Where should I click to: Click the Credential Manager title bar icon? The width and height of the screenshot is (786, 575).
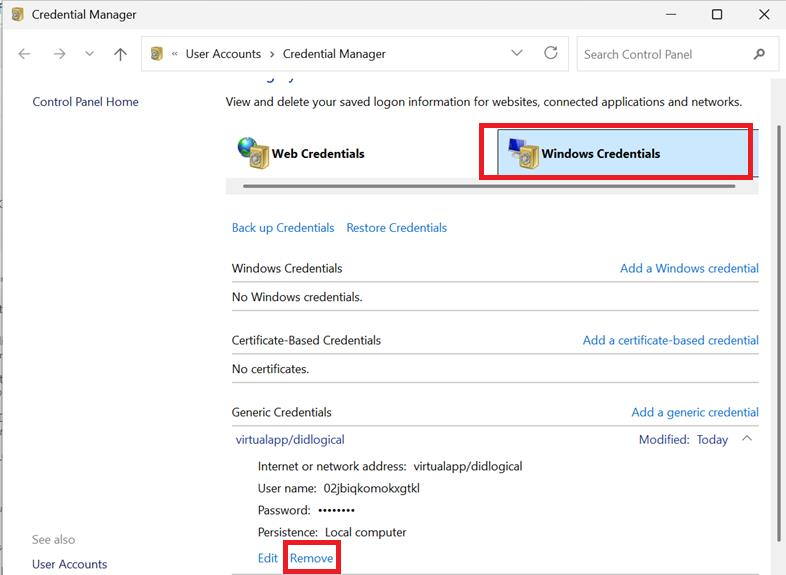(x=18, y=15)
